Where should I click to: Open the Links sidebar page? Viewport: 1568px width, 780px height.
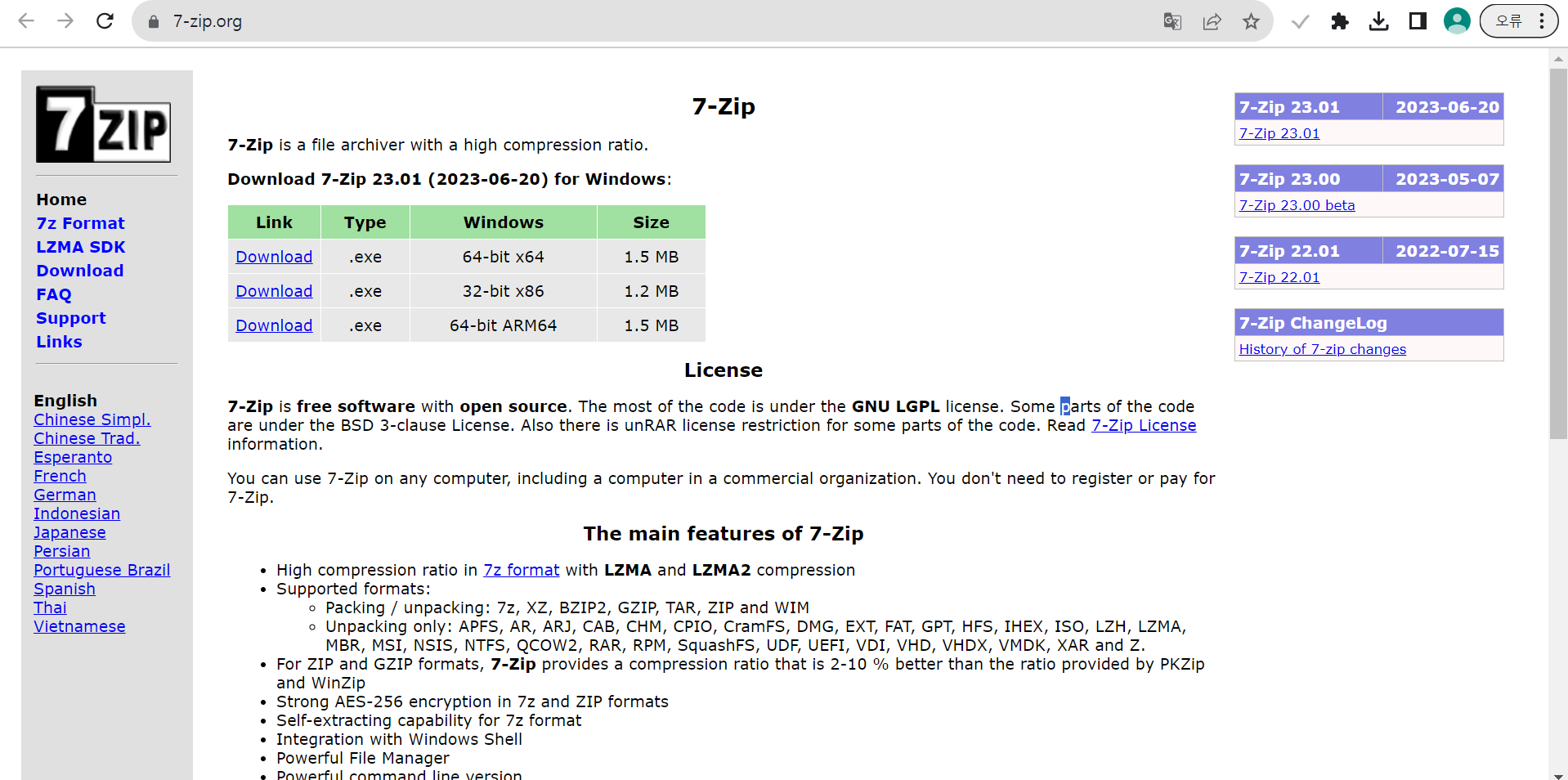coord(59,342)
